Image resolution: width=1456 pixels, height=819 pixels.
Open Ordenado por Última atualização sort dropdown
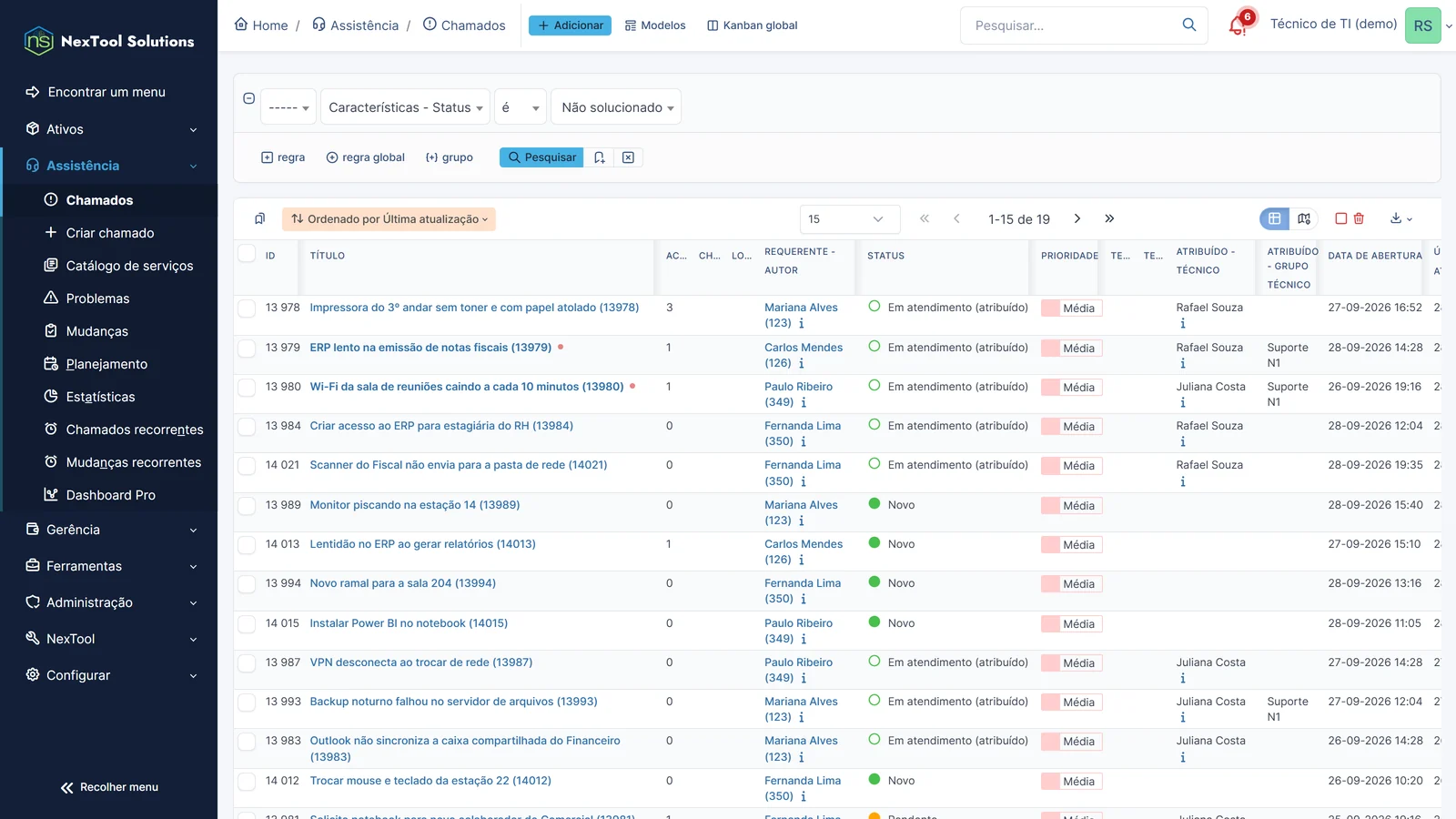pyautogui.click(x=389, y=218)
